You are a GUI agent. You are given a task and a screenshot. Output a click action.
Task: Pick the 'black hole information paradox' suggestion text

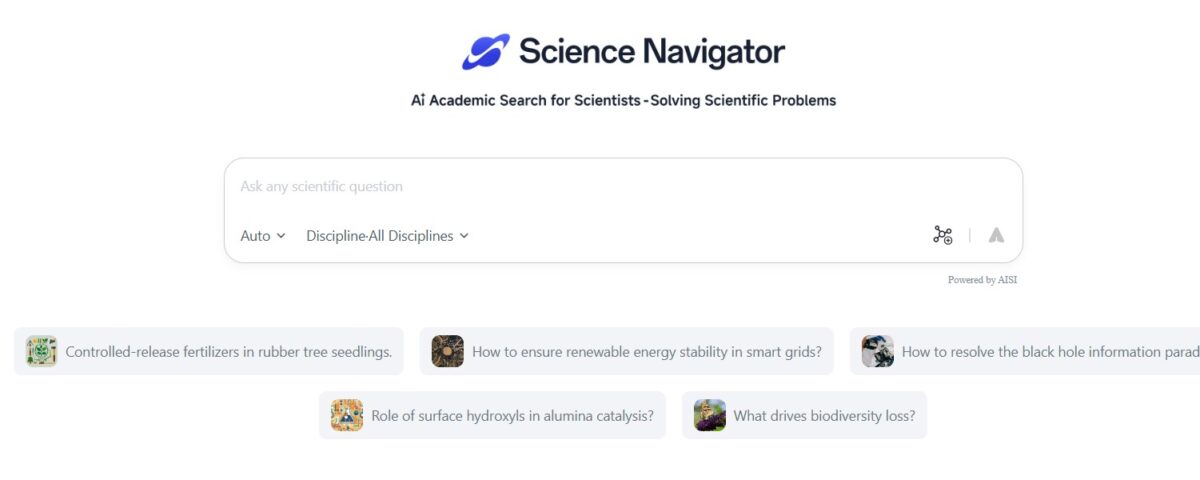tap(1050, 352)
